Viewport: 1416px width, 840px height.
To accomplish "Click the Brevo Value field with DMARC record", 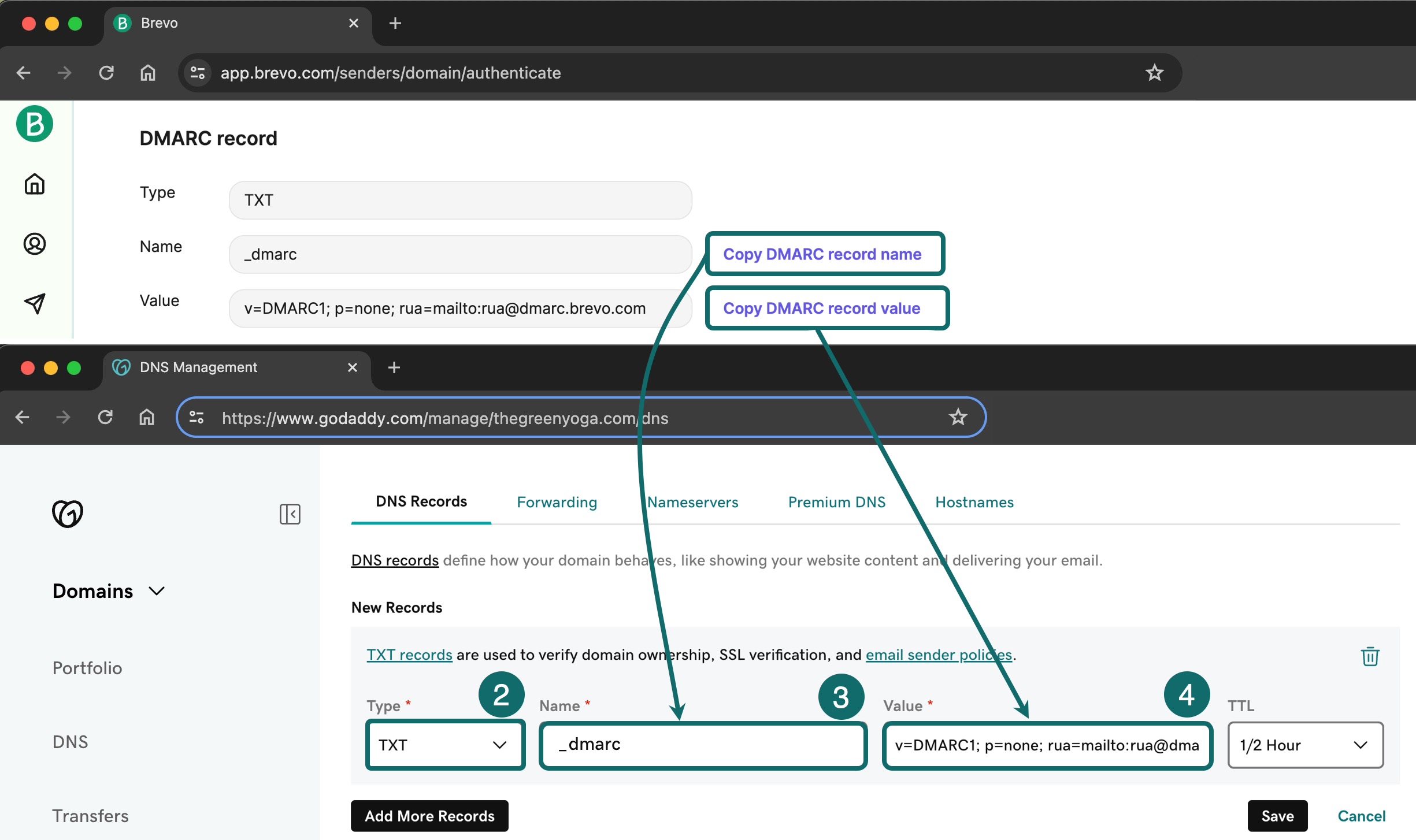I will pyautogui.click(x=460, y=309).
